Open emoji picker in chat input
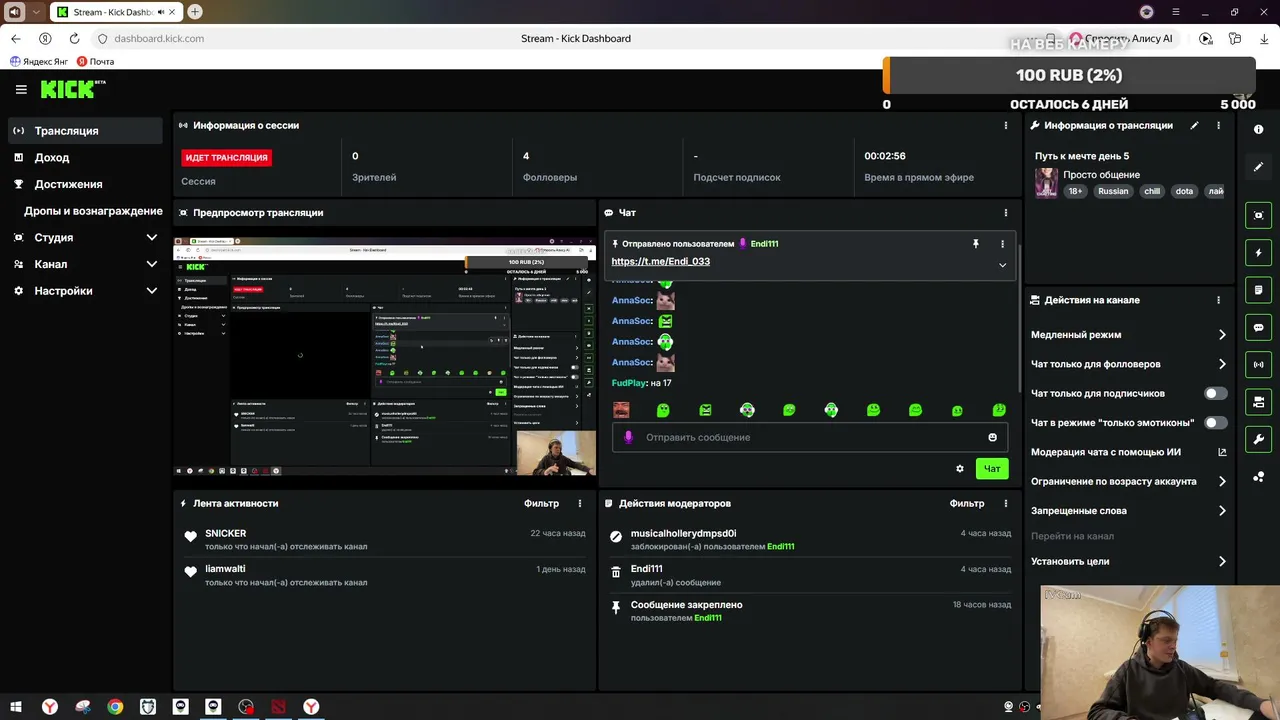This screenshot has width=1280, height=720. [x=992, y=437]
